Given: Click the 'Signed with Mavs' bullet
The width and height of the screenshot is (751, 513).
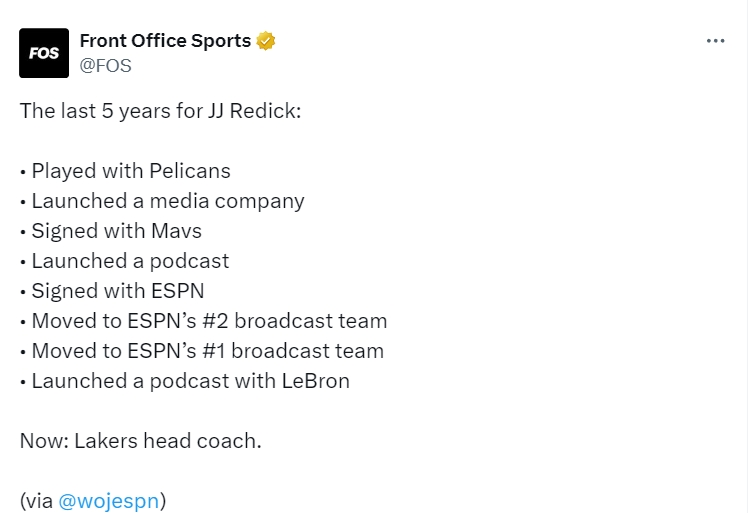Looking at the screenshot, I should pos(116,231).
